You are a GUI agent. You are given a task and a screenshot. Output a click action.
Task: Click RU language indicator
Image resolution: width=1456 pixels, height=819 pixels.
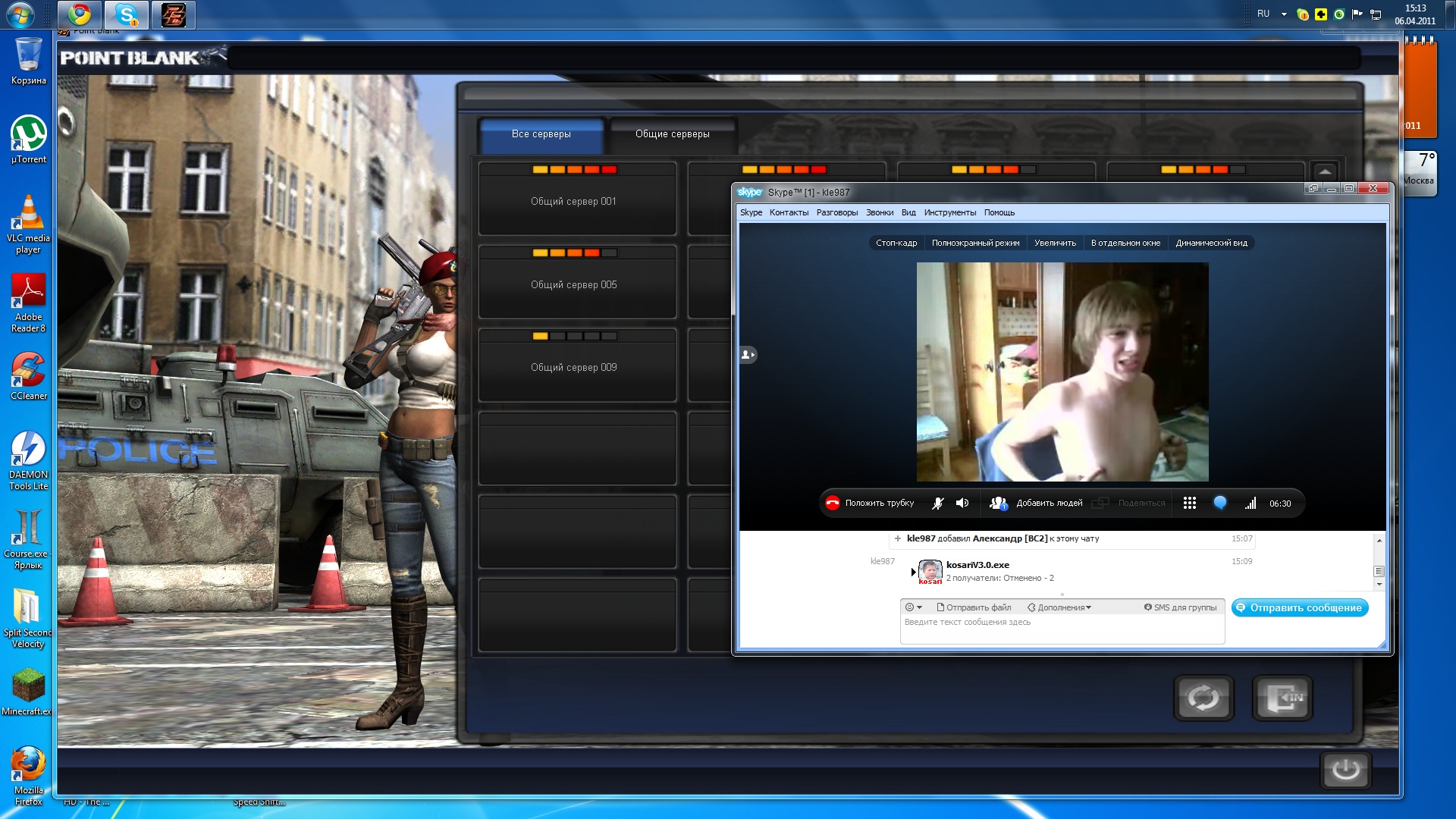click(x=1263, y=14)
